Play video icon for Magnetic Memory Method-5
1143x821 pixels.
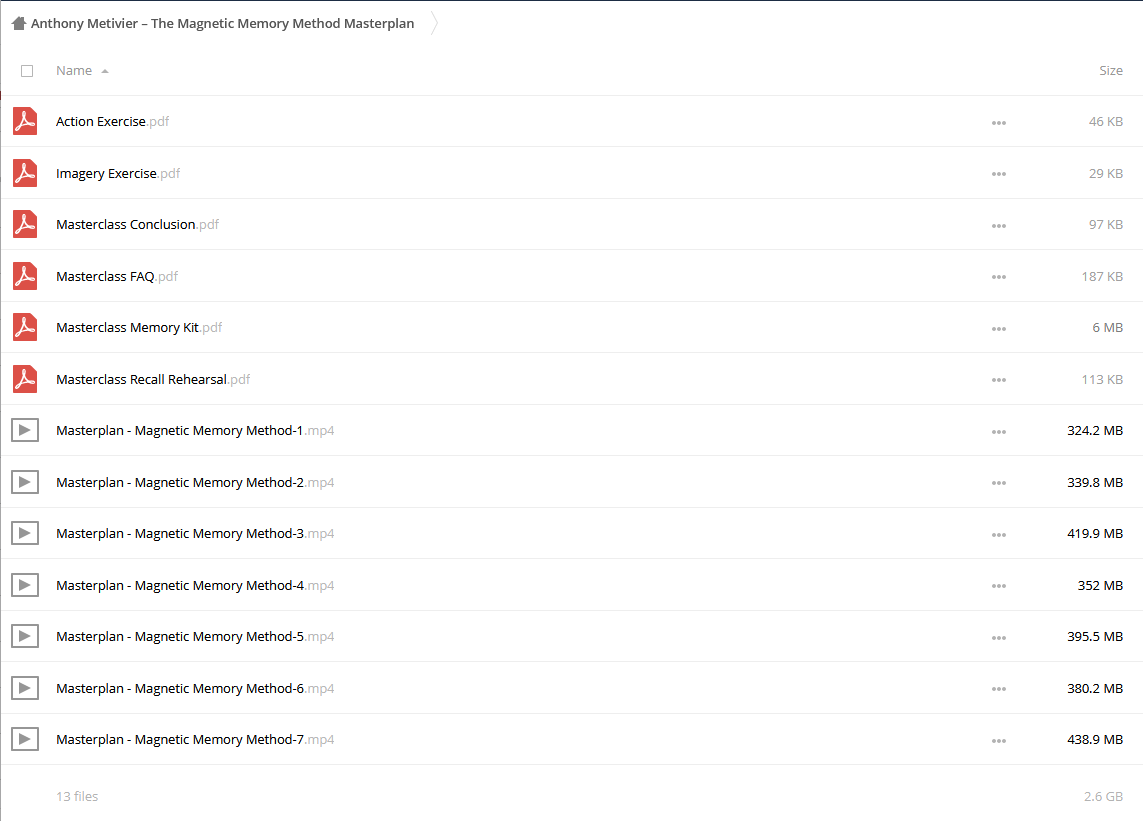[x=25, y=636]
